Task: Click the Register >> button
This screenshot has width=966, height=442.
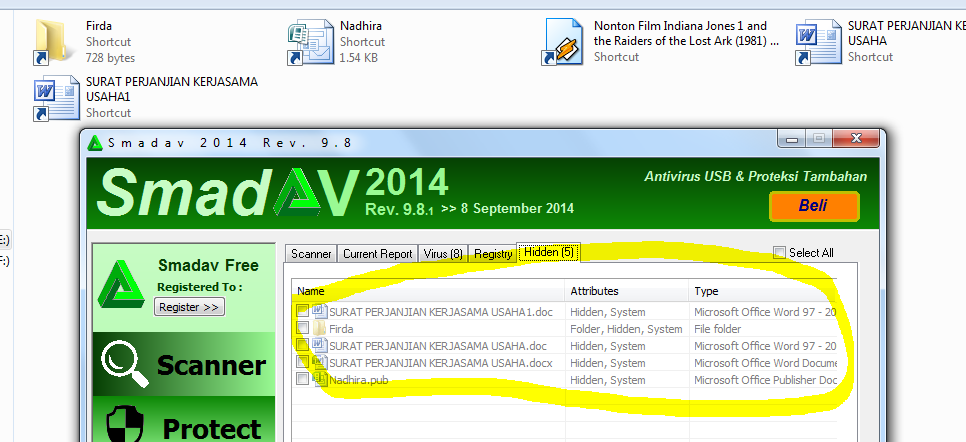Action: pos(189,307)
